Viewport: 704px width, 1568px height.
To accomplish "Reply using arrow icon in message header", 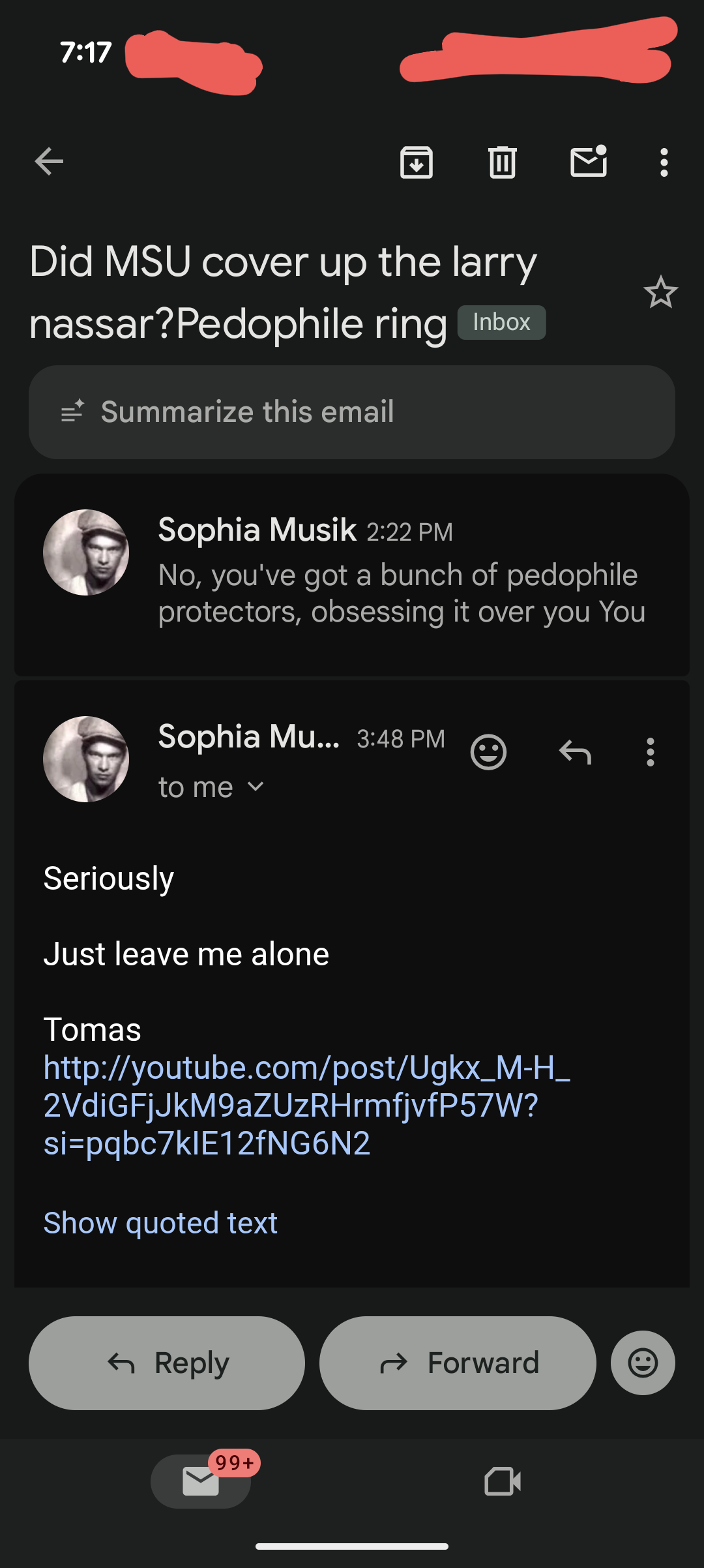I will click(575, 753).
